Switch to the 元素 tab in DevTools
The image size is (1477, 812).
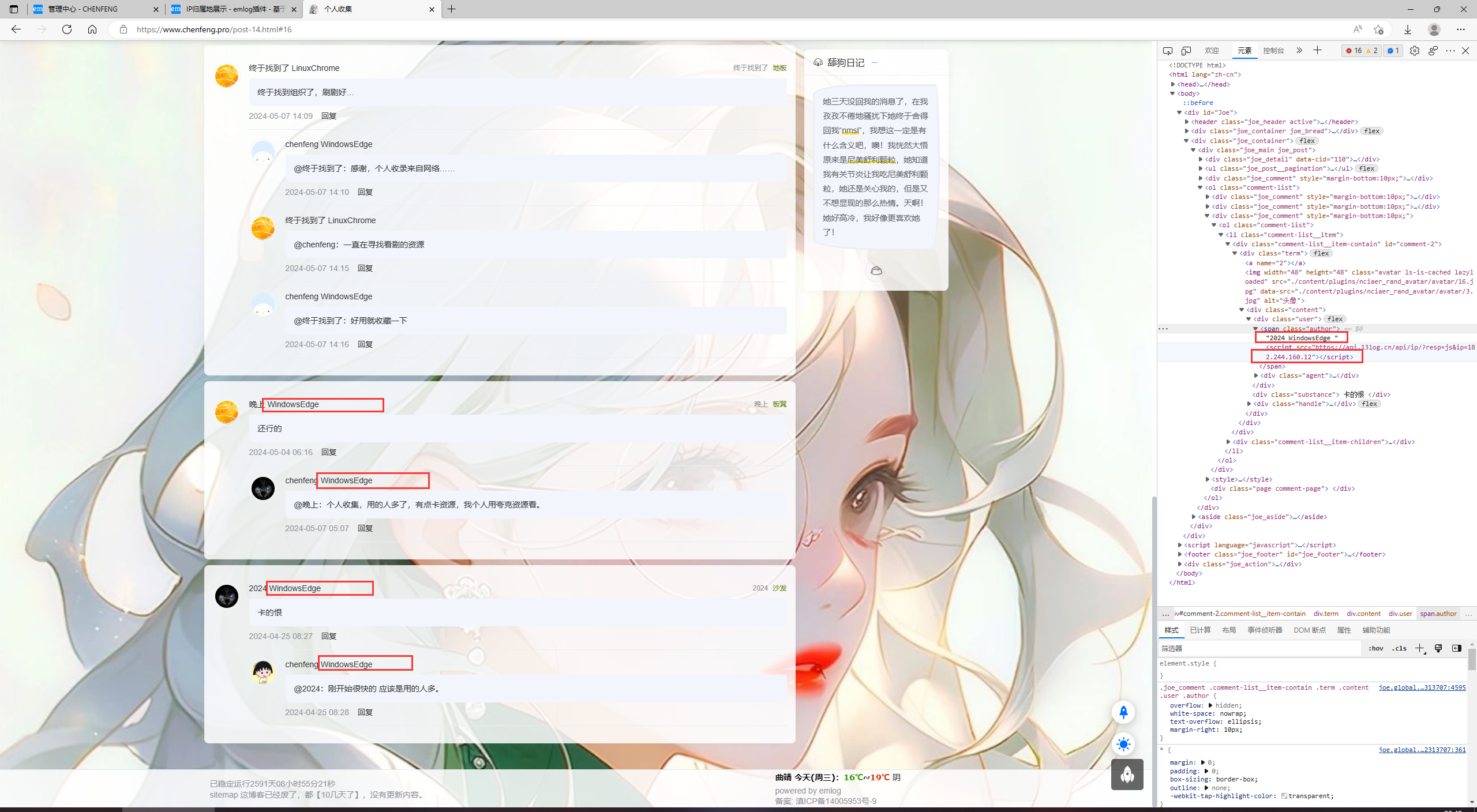click(1244, 51)
